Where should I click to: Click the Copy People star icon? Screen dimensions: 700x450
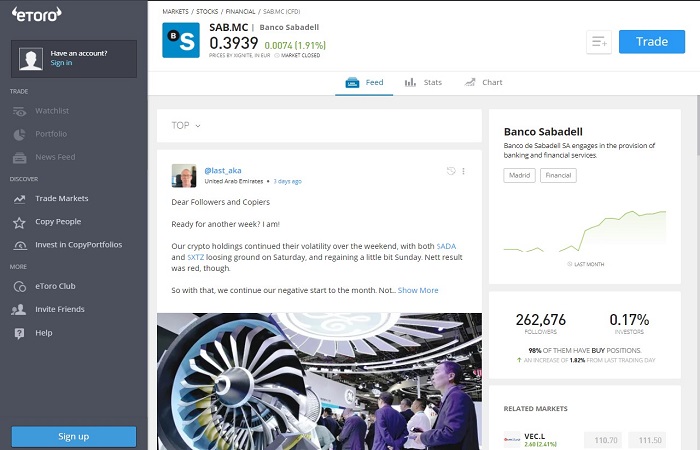coord(19,222)
